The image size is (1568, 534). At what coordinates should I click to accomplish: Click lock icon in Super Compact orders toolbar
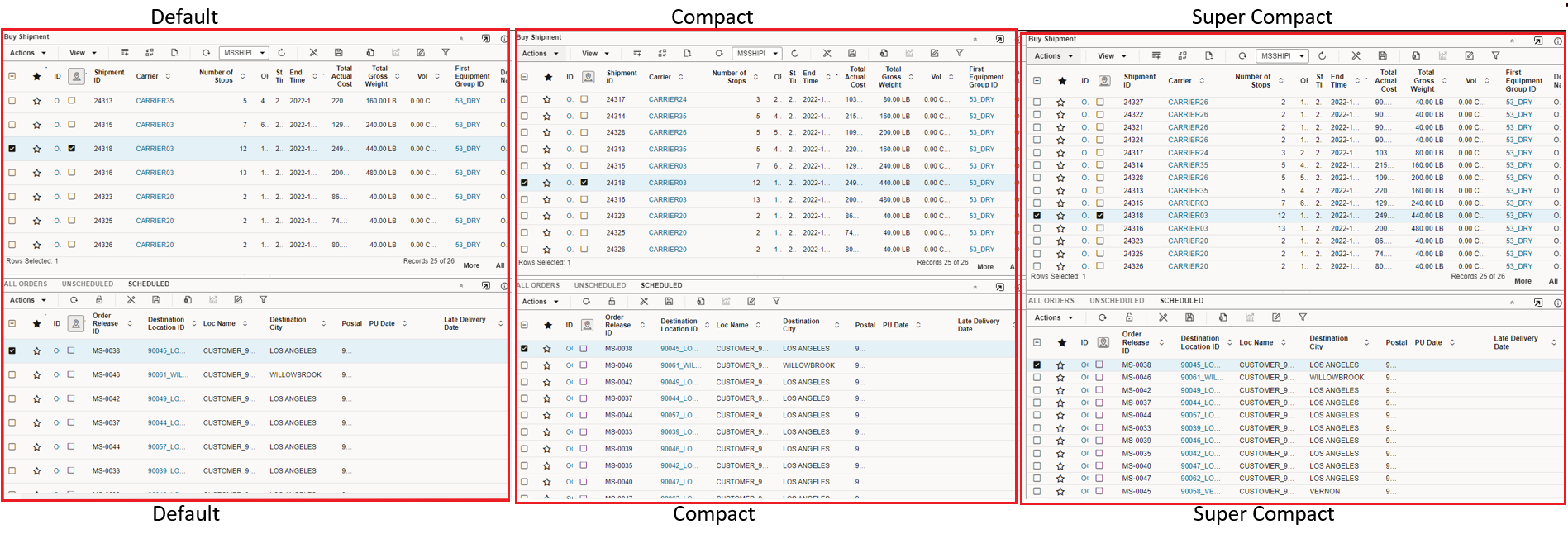tap(1129, 317)
